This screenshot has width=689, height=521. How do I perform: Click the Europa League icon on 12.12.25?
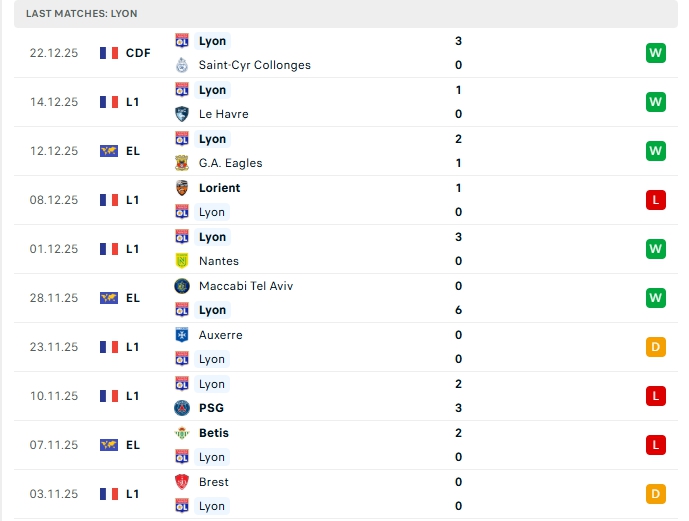(x=109, y=151)
